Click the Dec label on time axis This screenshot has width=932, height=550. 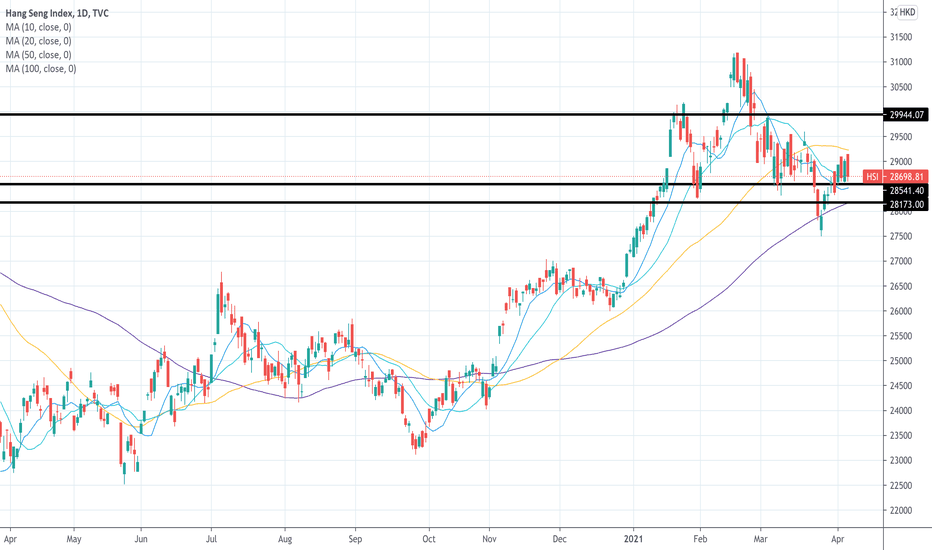click(x=559, y=539)
